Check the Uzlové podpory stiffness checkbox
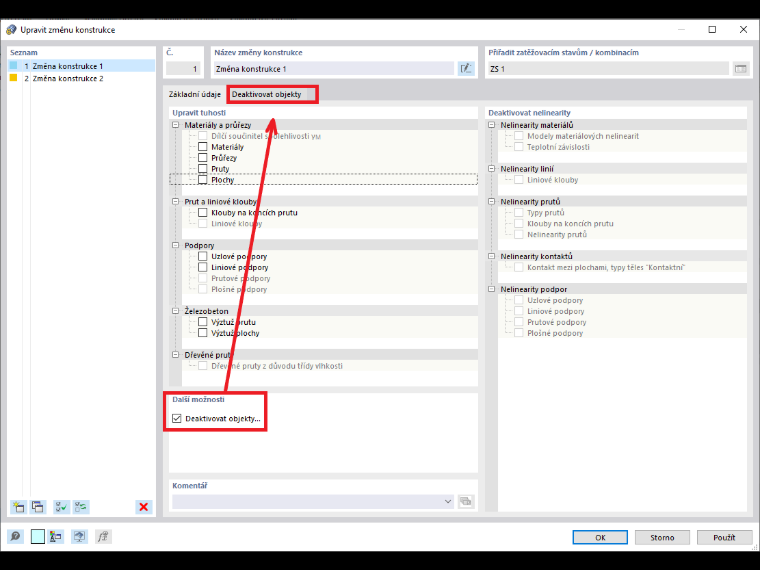Image resolution: width=760 pixels, height=570 pixels. 203,256
